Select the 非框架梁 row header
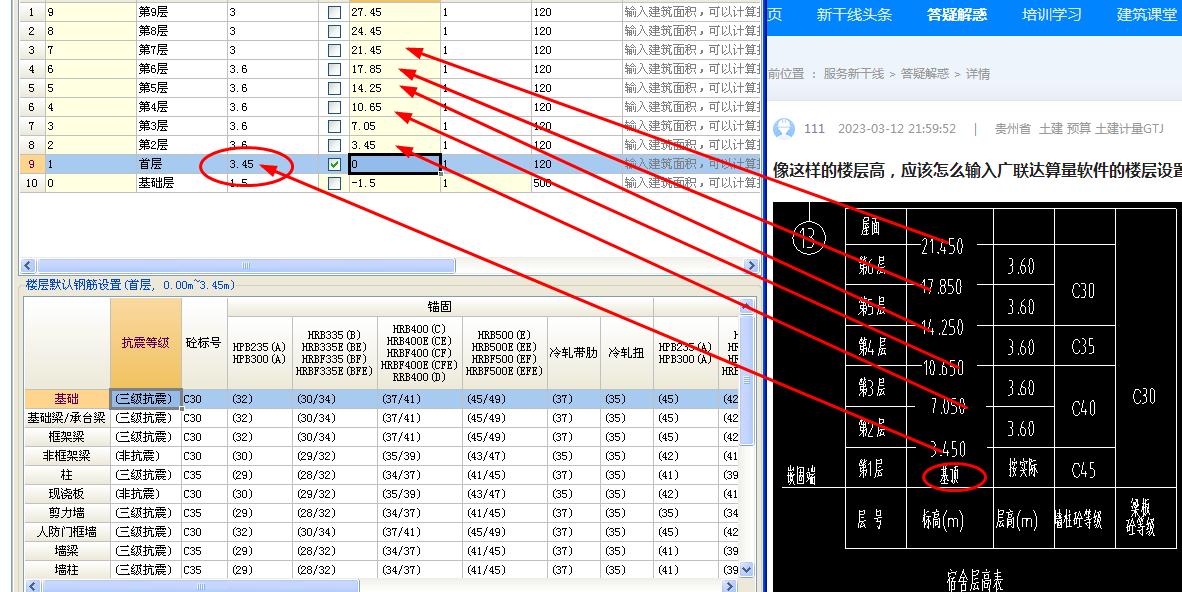 coord(67,456)
